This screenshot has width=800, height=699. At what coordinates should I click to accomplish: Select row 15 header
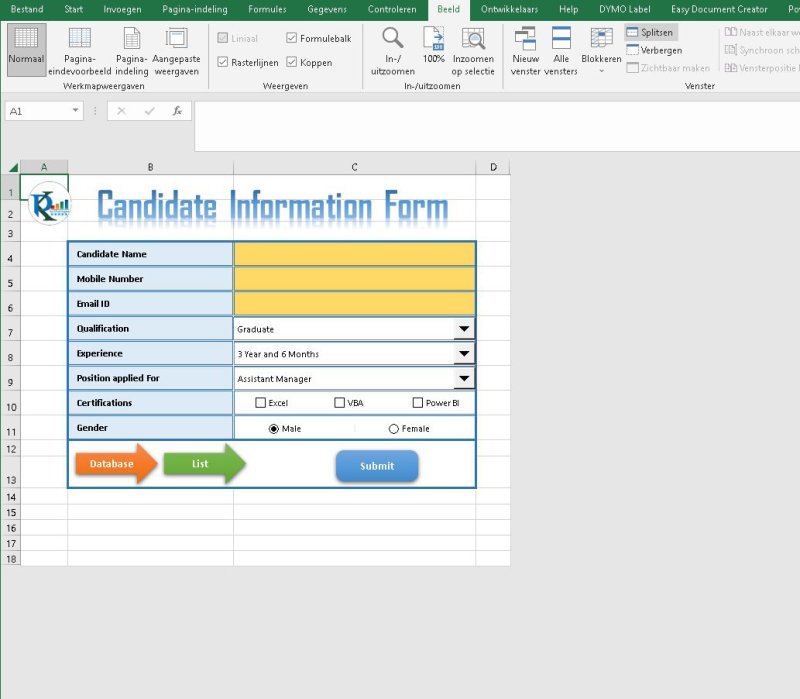click(x=11, y=512)
